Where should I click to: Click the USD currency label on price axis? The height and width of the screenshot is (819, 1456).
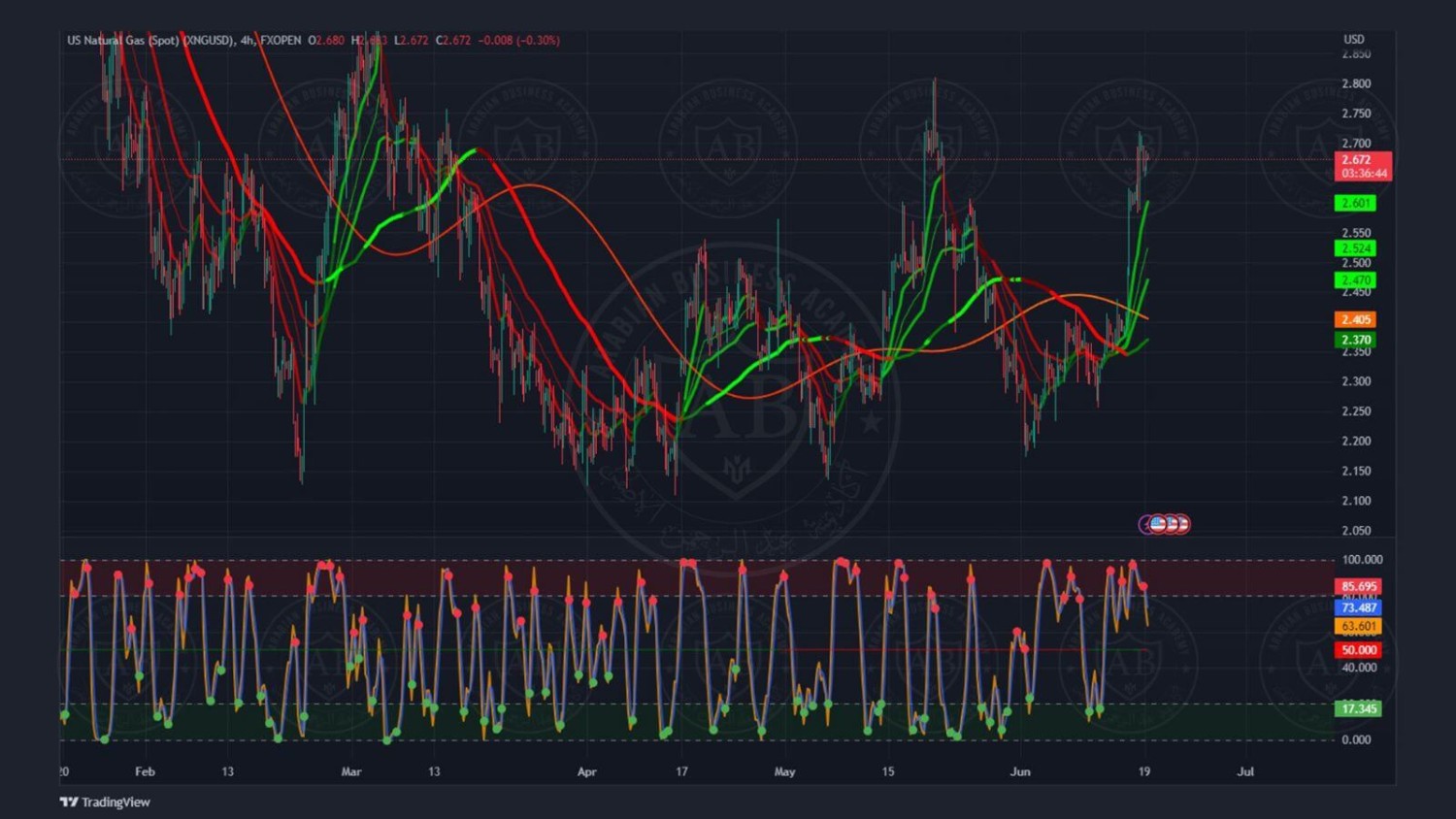click(1354, 40)
